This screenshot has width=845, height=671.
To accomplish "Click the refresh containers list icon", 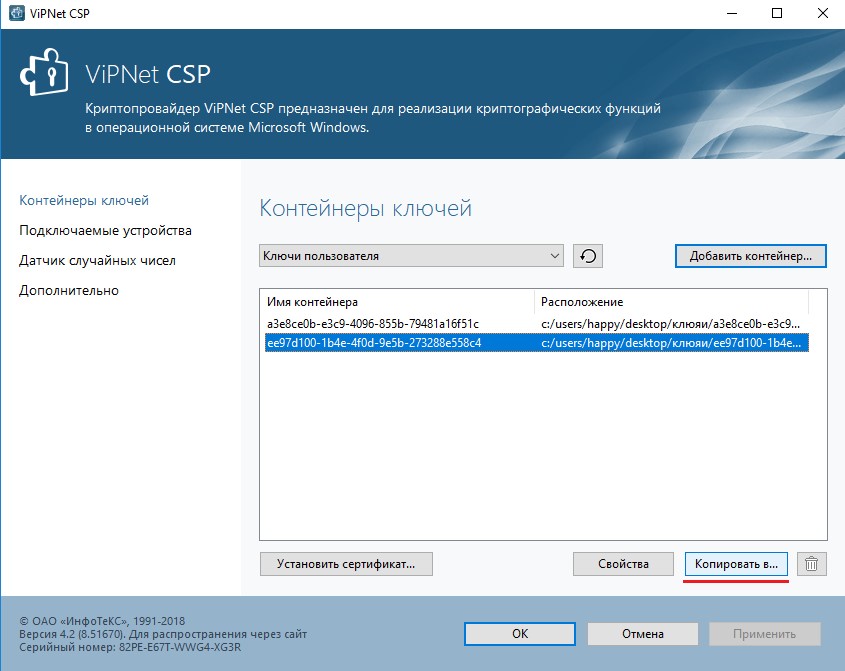I will tap(588, 256).
